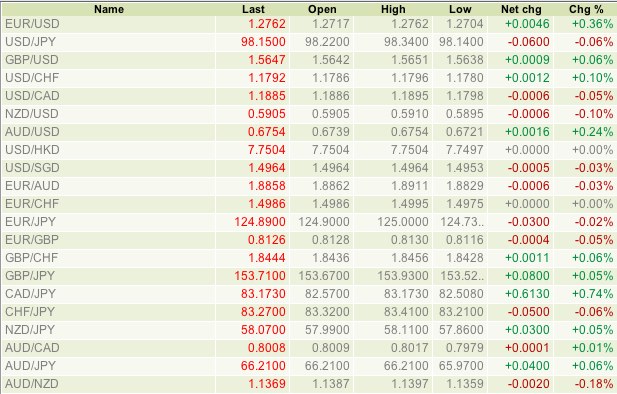Image resolution: width=617 pixels, height=394 pixels.
Task: Click the low value 1.2704
Action: click(x=465, y=24)
